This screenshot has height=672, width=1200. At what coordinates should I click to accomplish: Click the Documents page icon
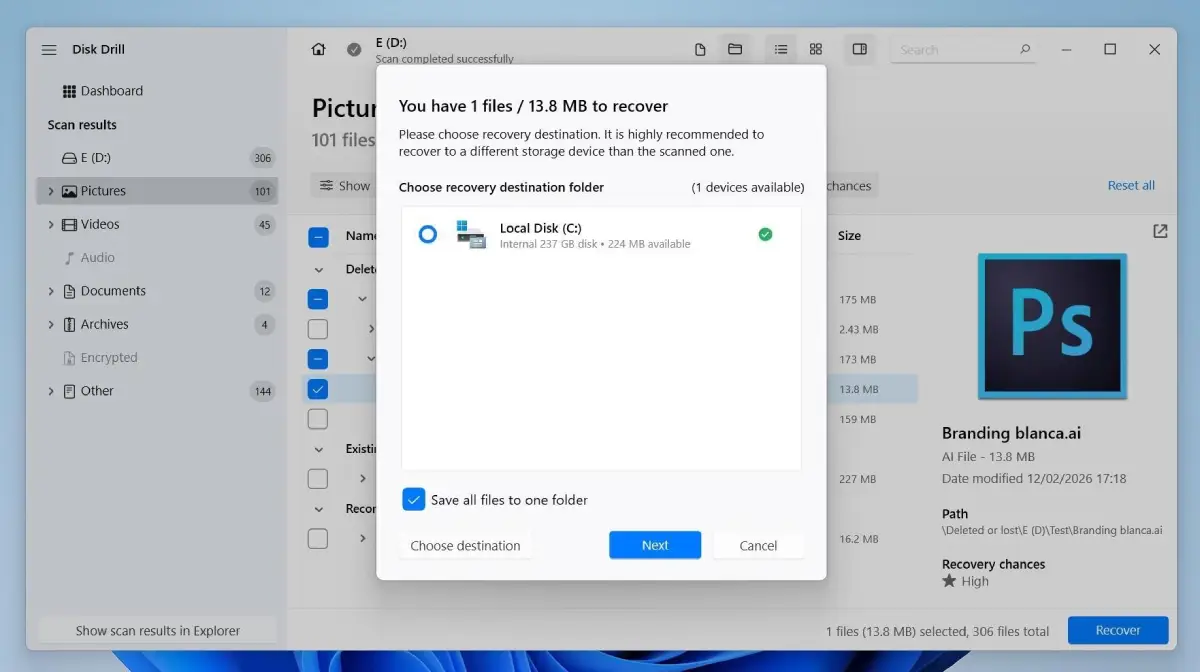tap(69, 291)
